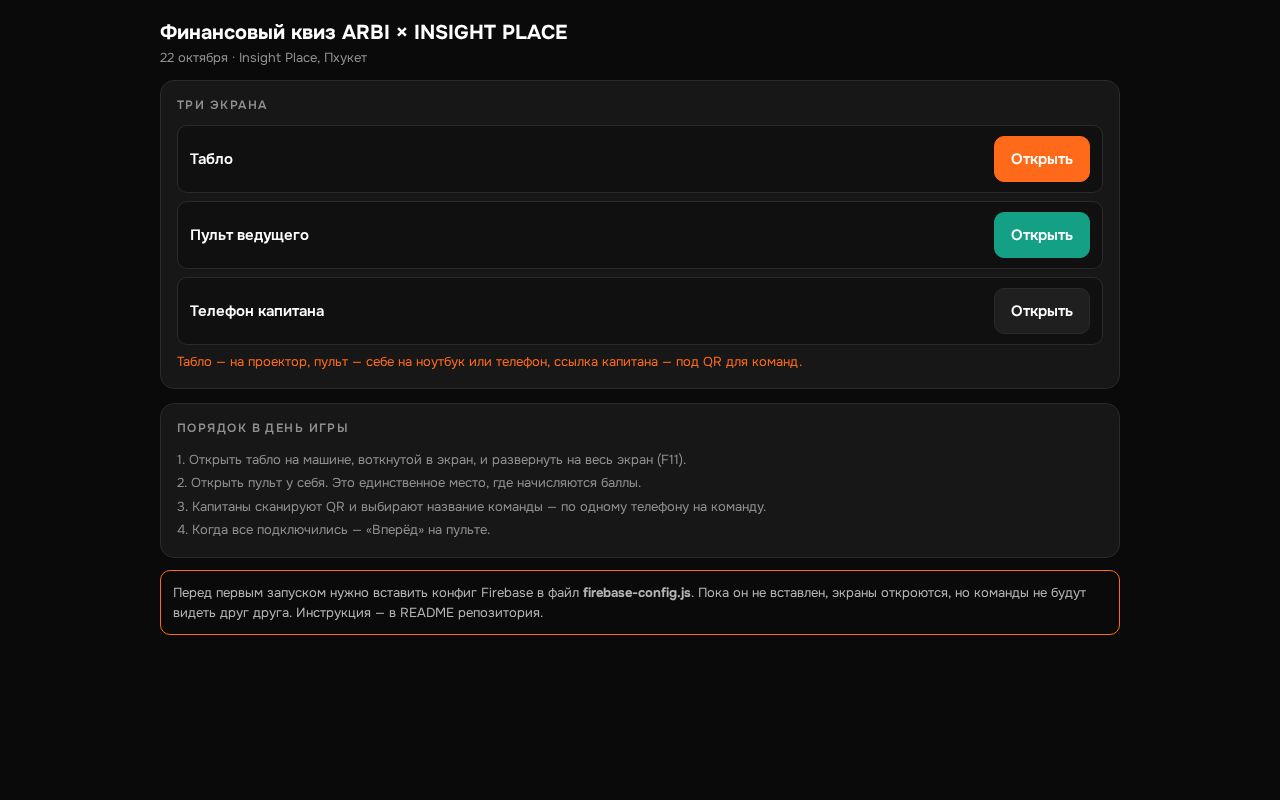The height and width of the screenshot is (800, 1280).
Task: Click the bold 'firebase-config.js' file name
Action: click(637, 593)
